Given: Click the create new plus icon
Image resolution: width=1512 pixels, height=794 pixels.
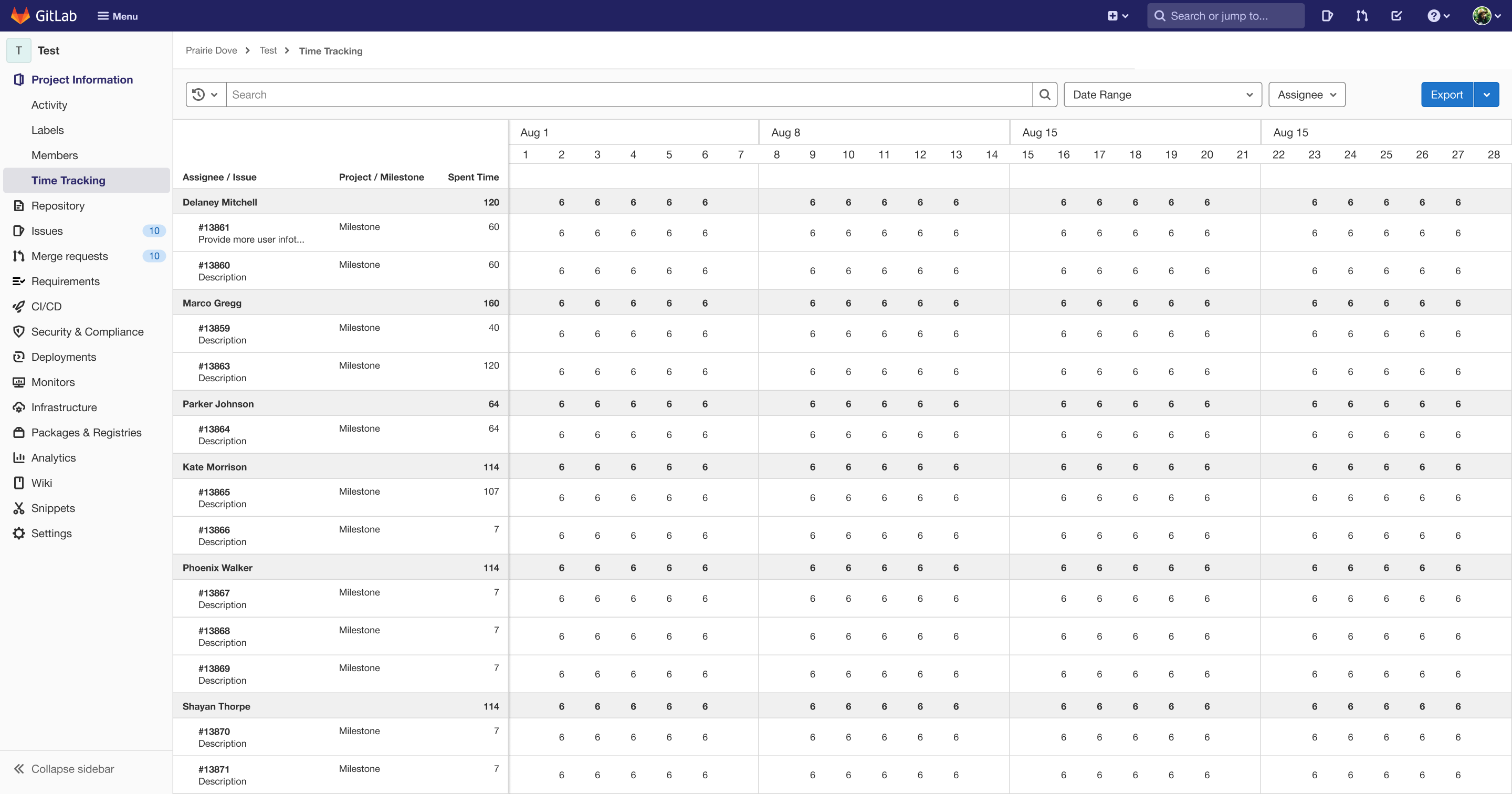Looking at the screenshot, I should click(x=1118, y=16).
